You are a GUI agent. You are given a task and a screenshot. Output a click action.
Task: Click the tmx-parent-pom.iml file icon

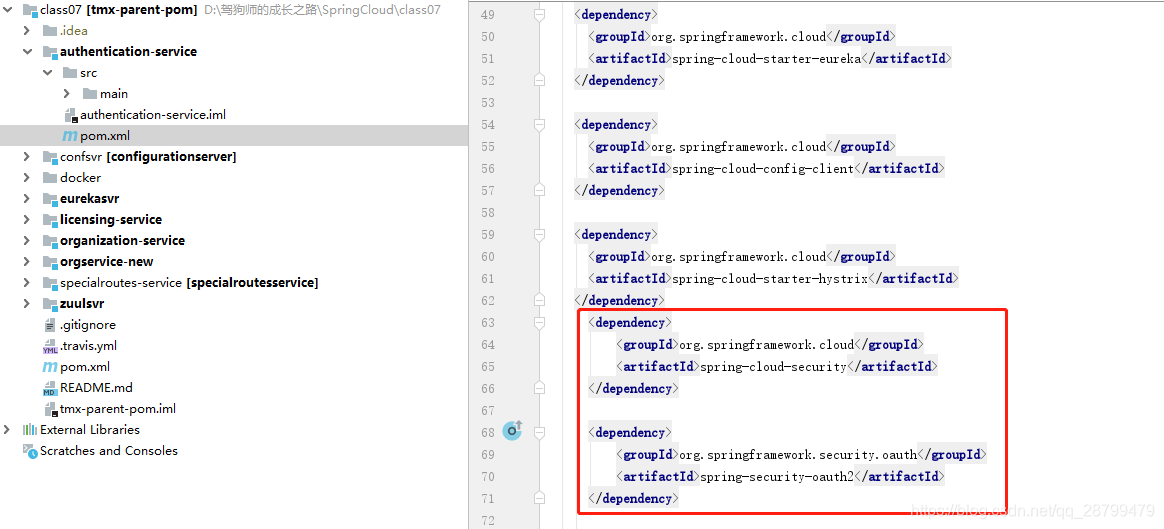[50, 409]
